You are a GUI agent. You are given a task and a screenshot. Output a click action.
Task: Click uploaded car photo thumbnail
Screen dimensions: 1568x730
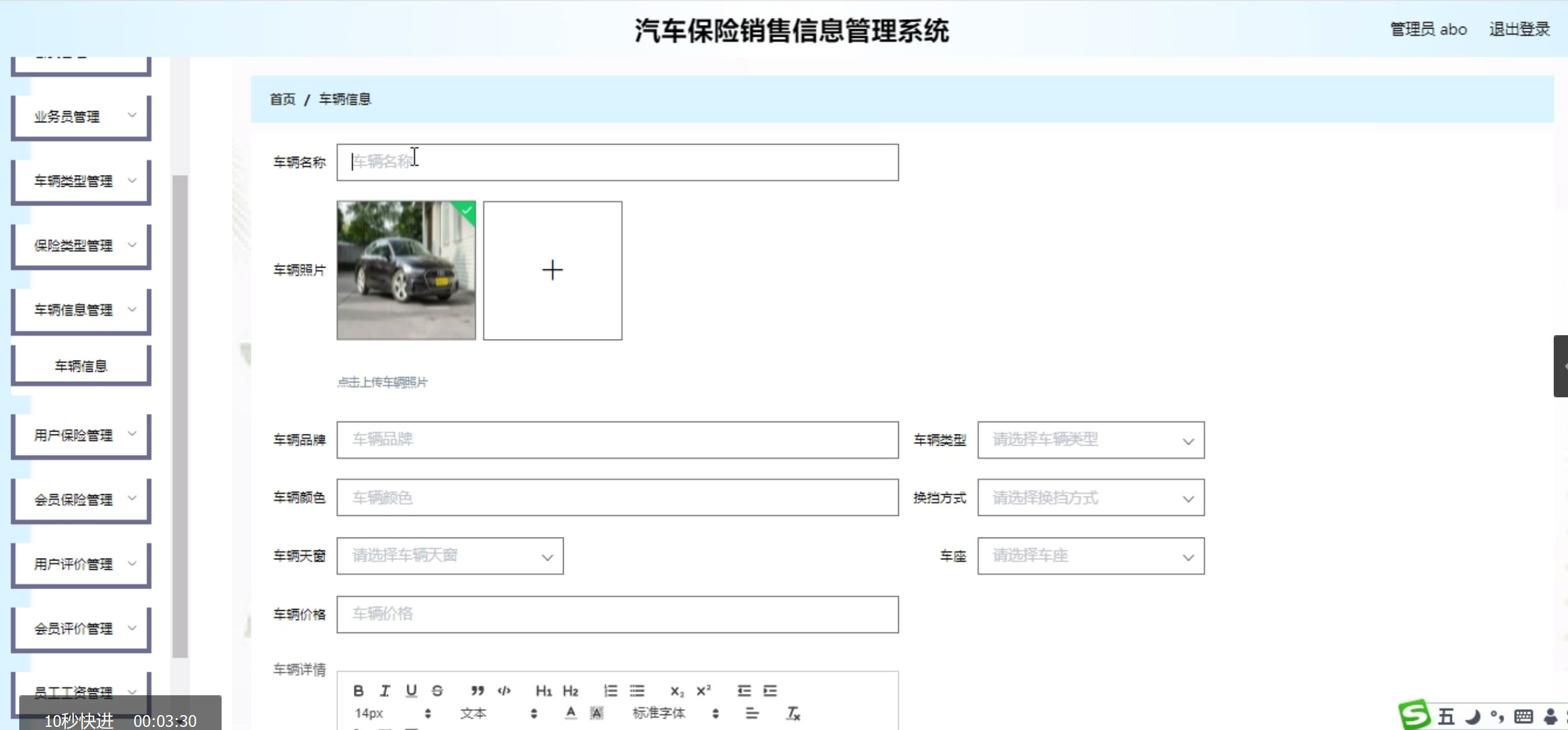[406, 271]
